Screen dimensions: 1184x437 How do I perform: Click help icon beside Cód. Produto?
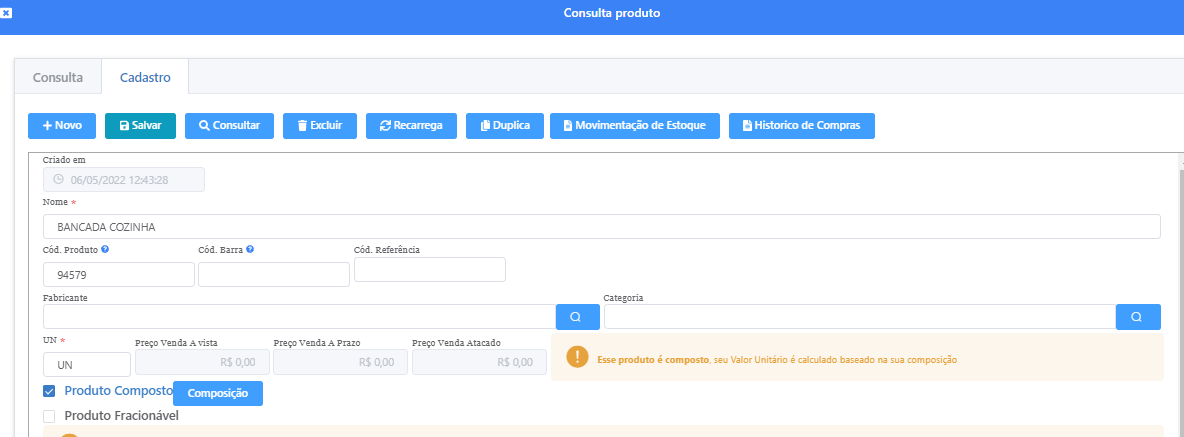(x=105, y=249)
